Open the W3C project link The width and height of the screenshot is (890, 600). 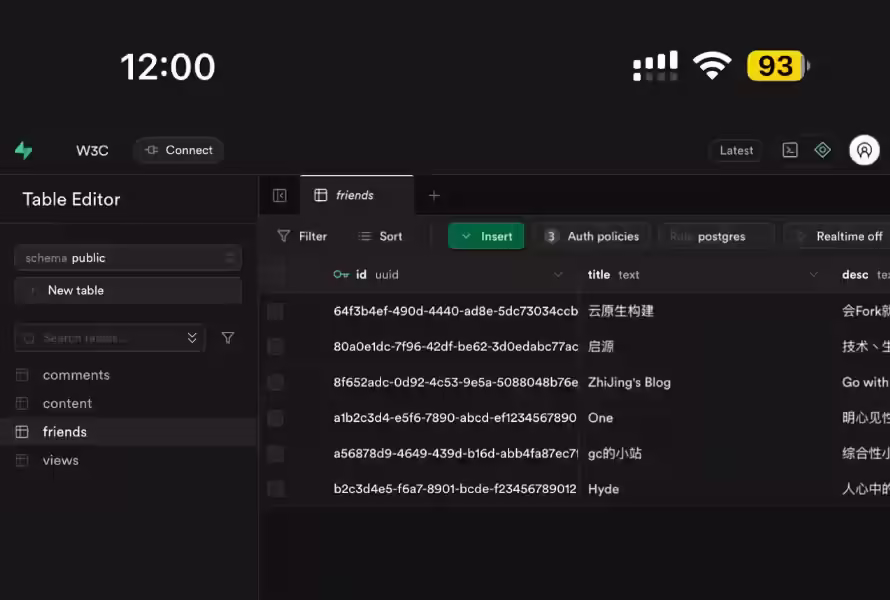pos(92,150)
